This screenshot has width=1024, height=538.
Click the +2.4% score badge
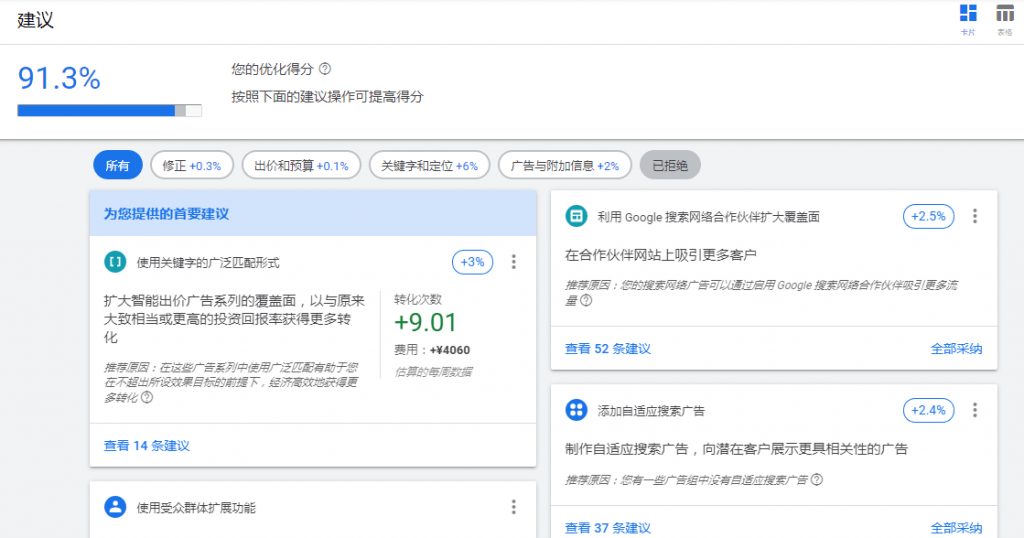(929, 410)
